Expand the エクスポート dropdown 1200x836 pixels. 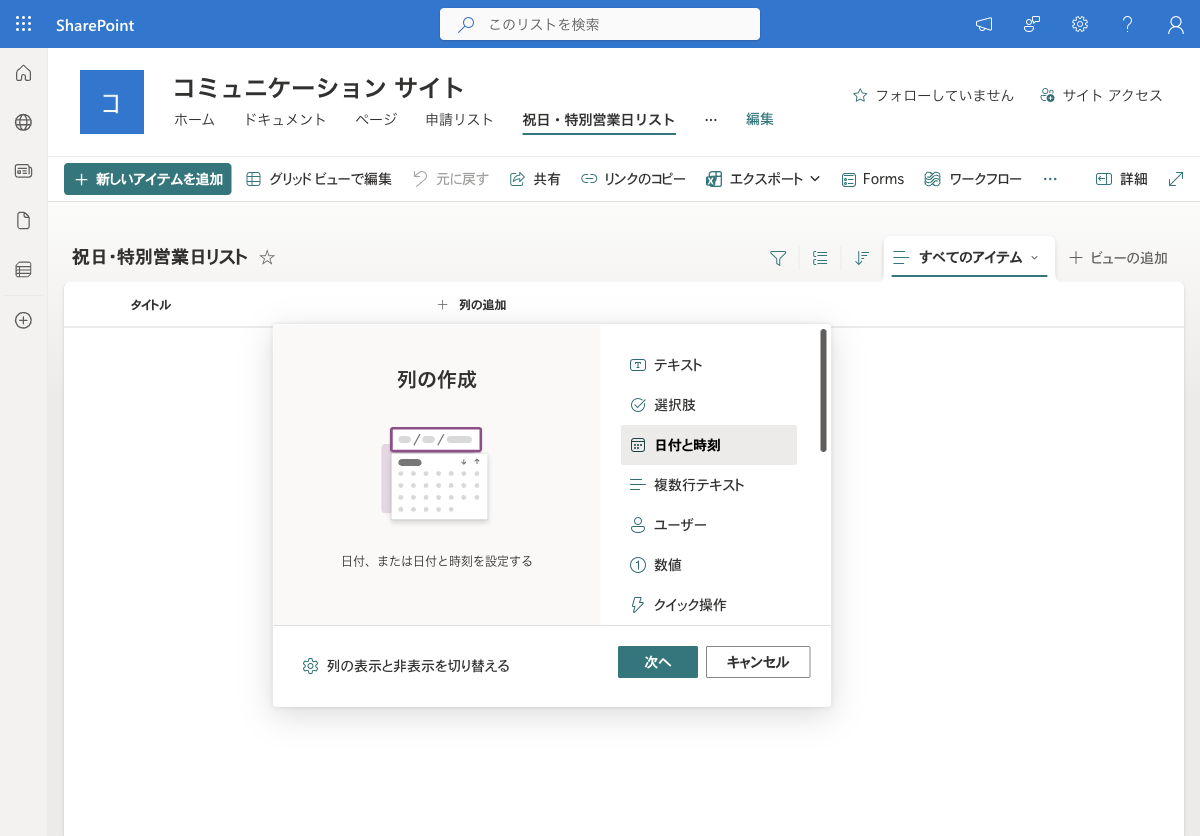coord(764,179)
